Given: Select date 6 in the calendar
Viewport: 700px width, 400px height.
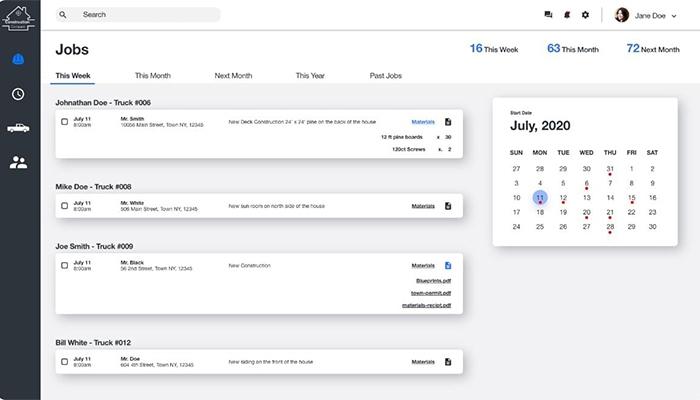Looking at the screenshot, I should coord(587,183).
